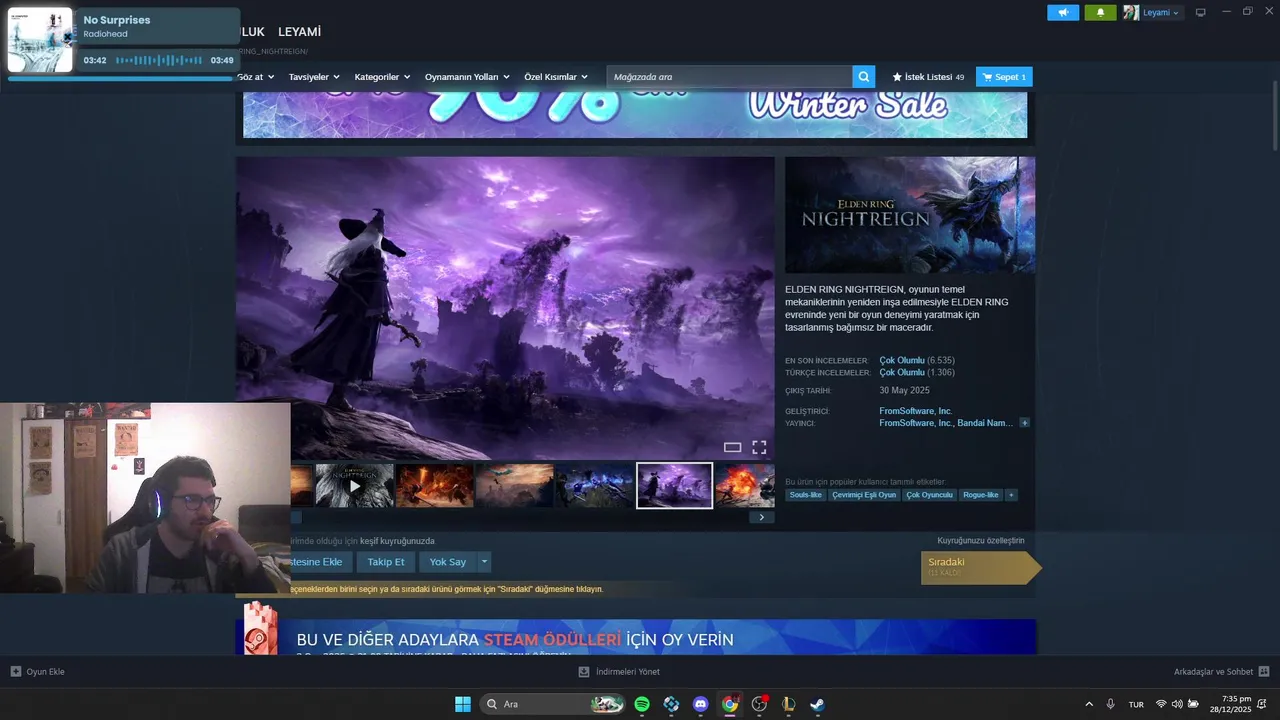Open Big Picture mode monitor icon
The width and height of the screenshot is (1280, 720).
coord(1201,12)
